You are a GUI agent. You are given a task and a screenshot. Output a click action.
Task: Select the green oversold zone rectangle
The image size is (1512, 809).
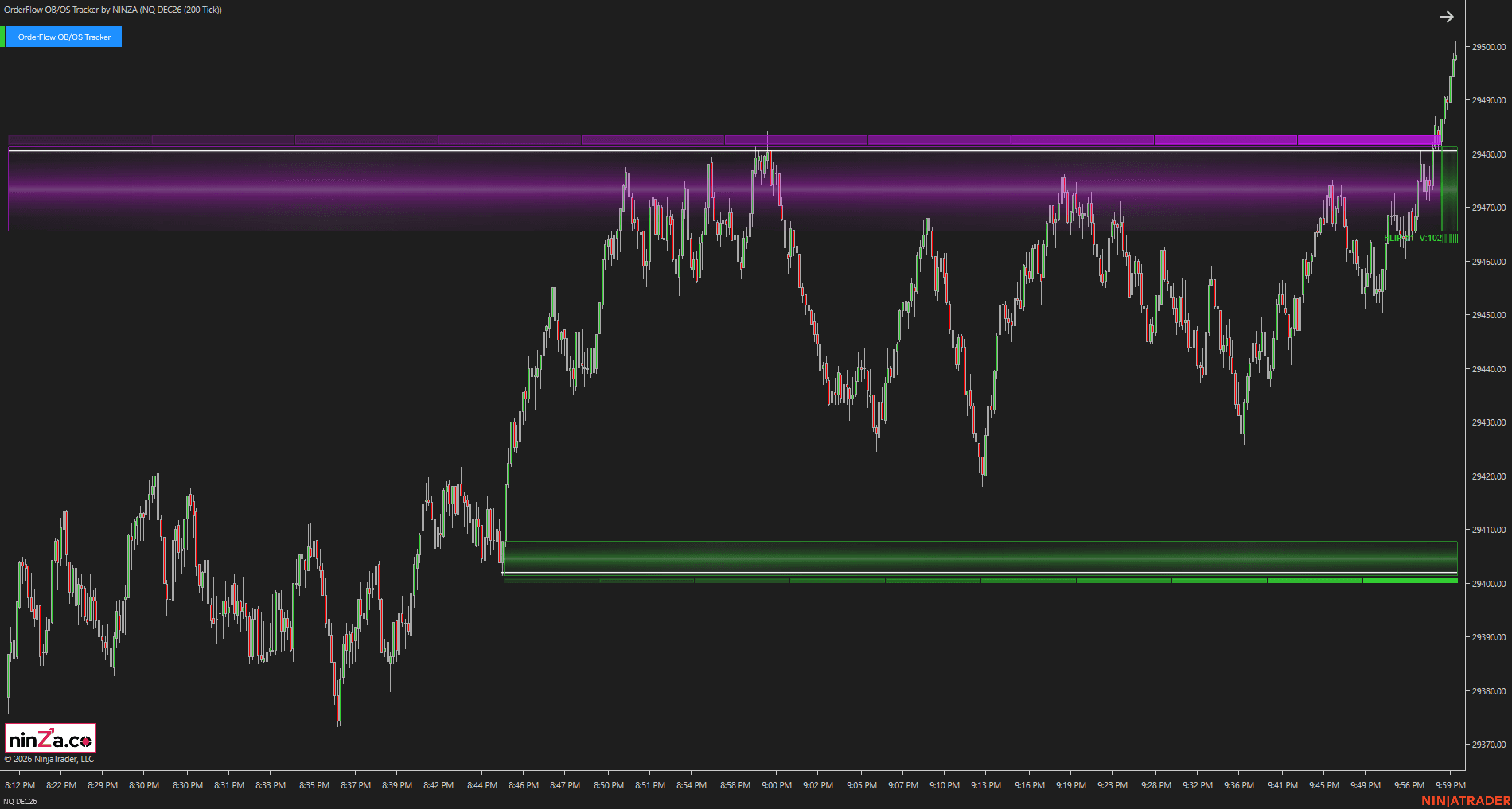click(x=980, y=557)
